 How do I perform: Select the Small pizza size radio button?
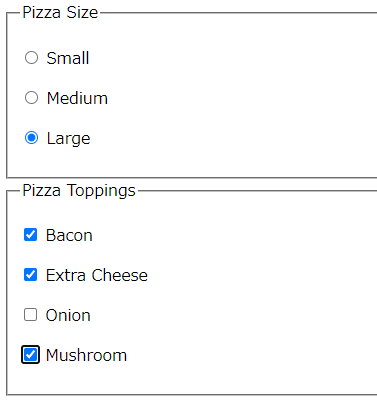click(x=31, y=58)
